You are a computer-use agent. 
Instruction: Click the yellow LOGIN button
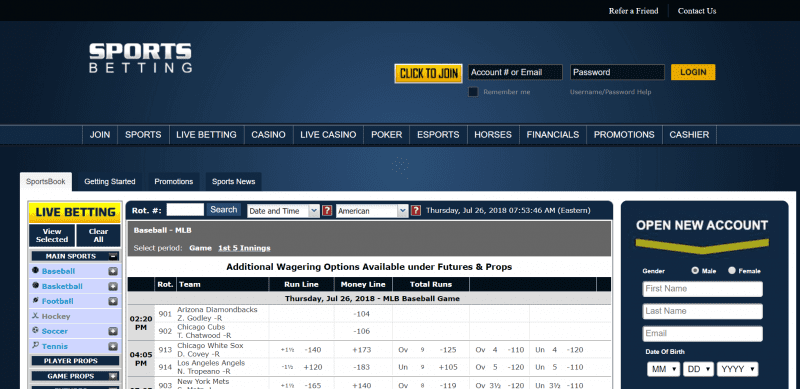coord(693,72)
